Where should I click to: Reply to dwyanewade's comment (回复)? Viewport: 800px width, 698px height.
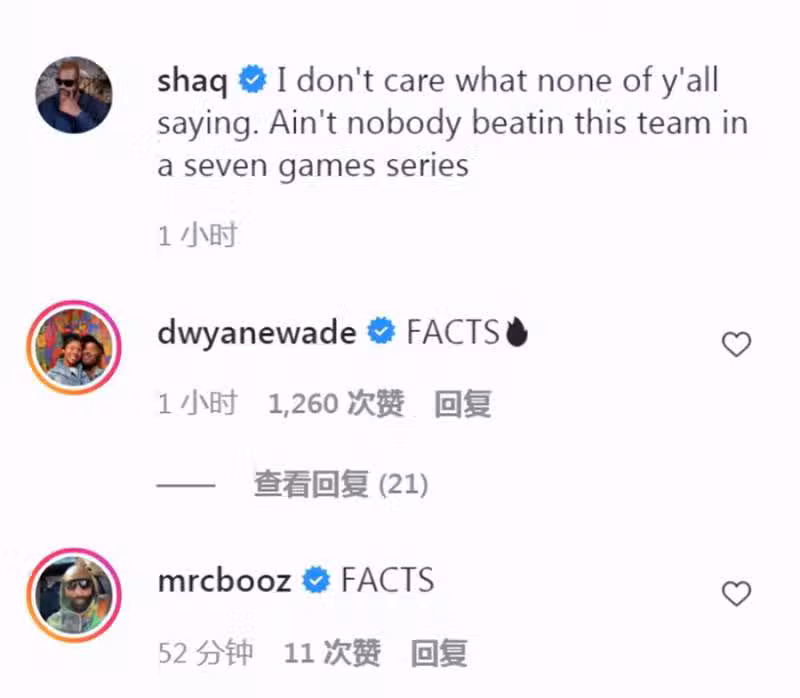tap(463, 404)
